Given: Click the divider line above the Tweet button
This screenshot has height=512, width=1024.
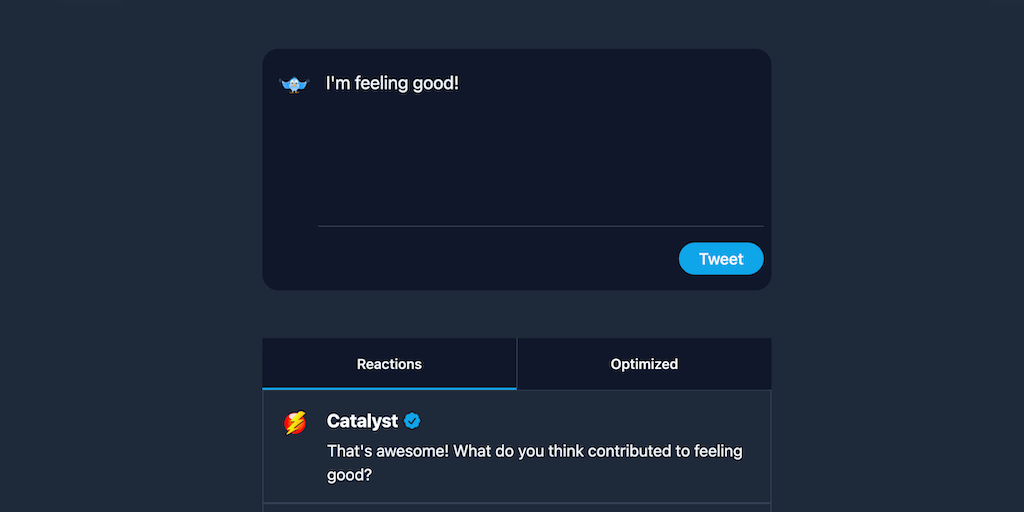Looking at the screenshot, I should [x=540, y=227].
